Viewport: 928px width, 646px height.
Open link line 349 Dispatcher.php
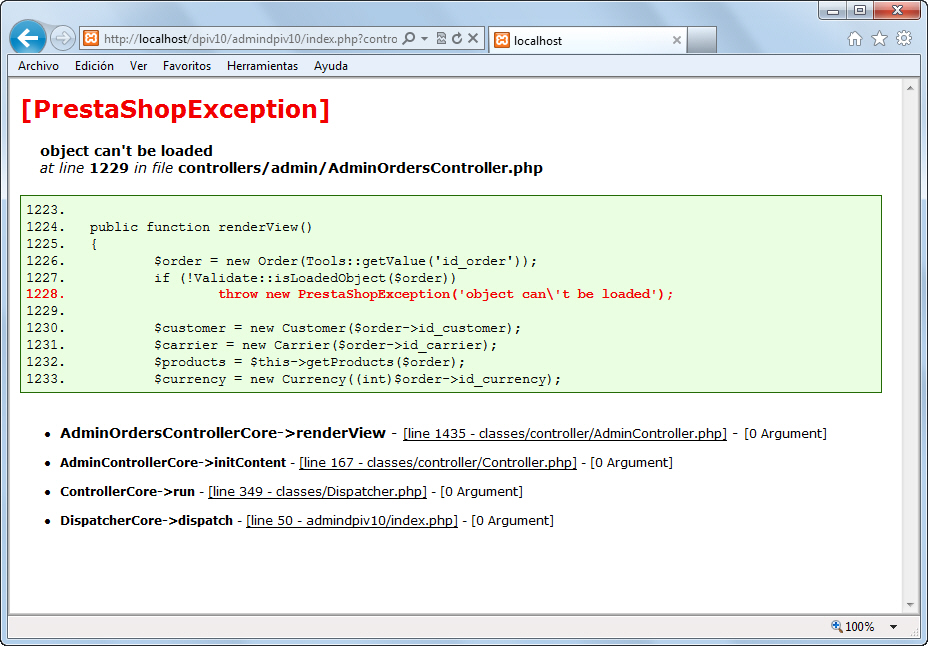317,492
